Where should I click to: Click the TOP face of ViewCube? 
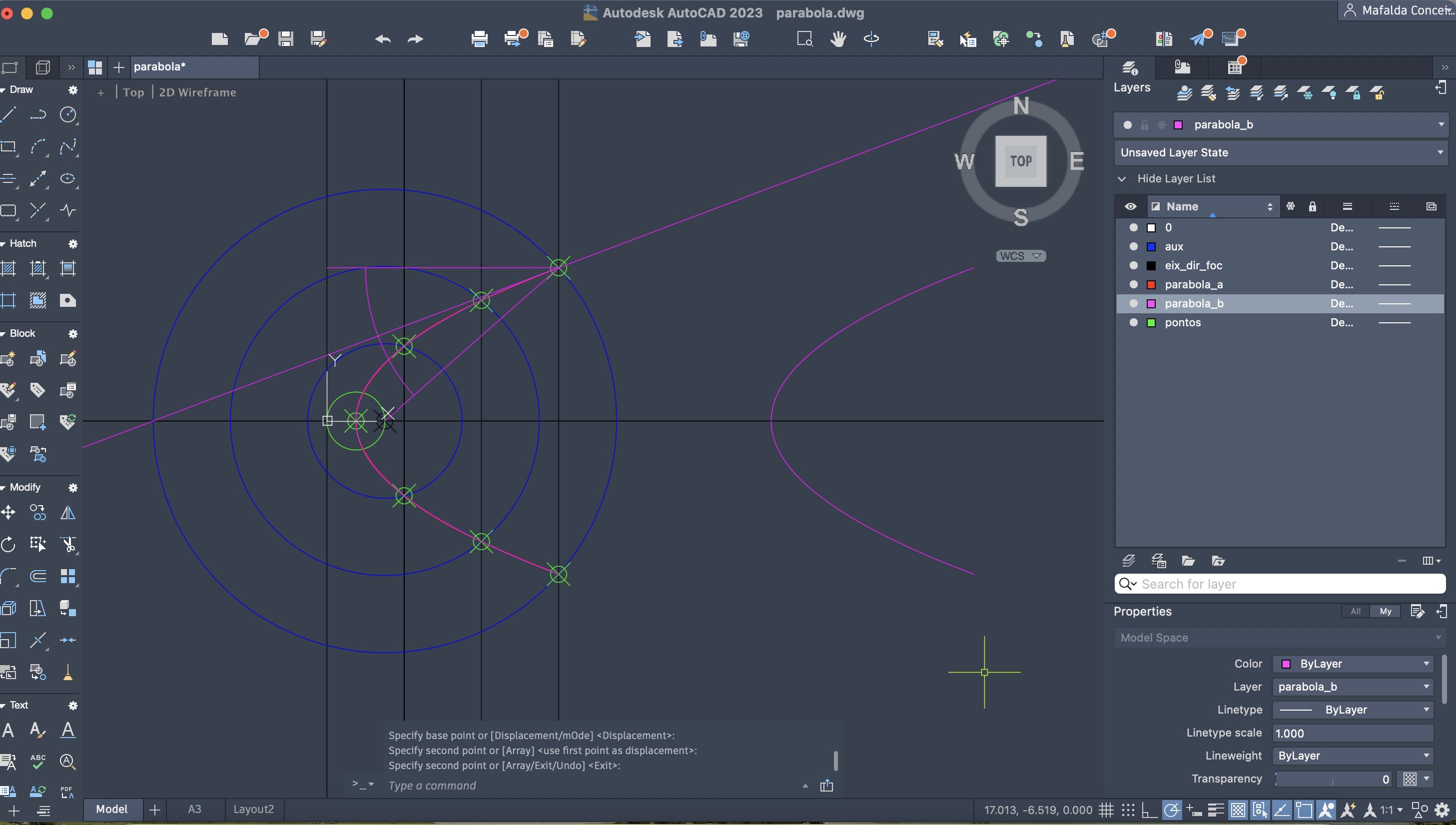click(x=1020, y=161)
